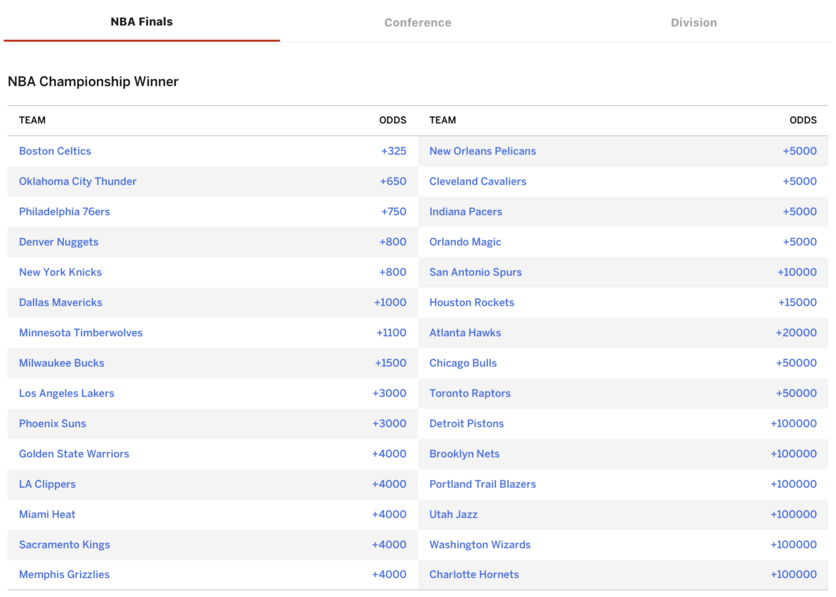
Task: Go to Philadelphia 76ers team page
Action: [x=65, y=212]
